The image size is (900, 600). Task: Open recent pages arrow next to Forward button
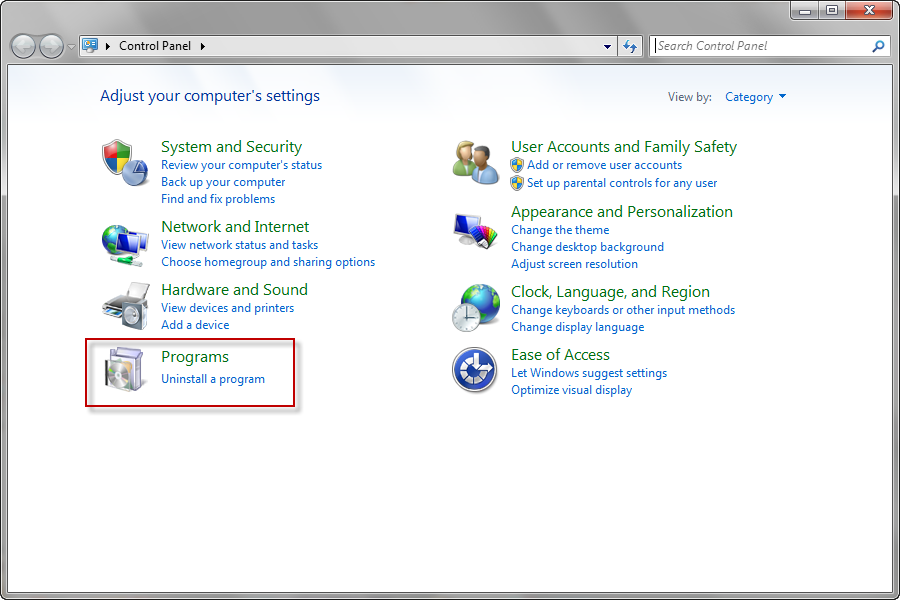click(71, 47)
